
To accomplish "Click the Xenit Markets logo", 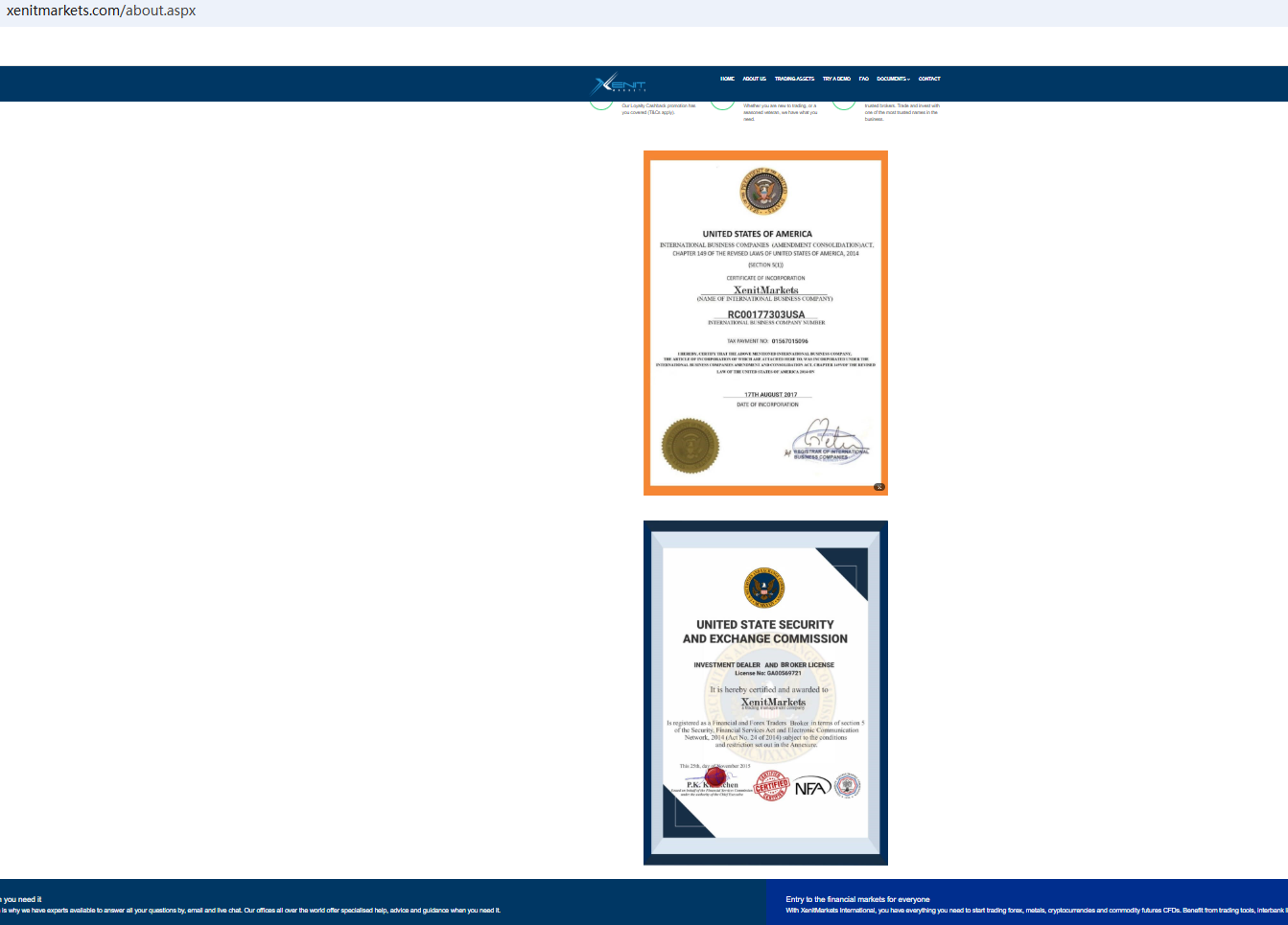I will coord(619,83).
